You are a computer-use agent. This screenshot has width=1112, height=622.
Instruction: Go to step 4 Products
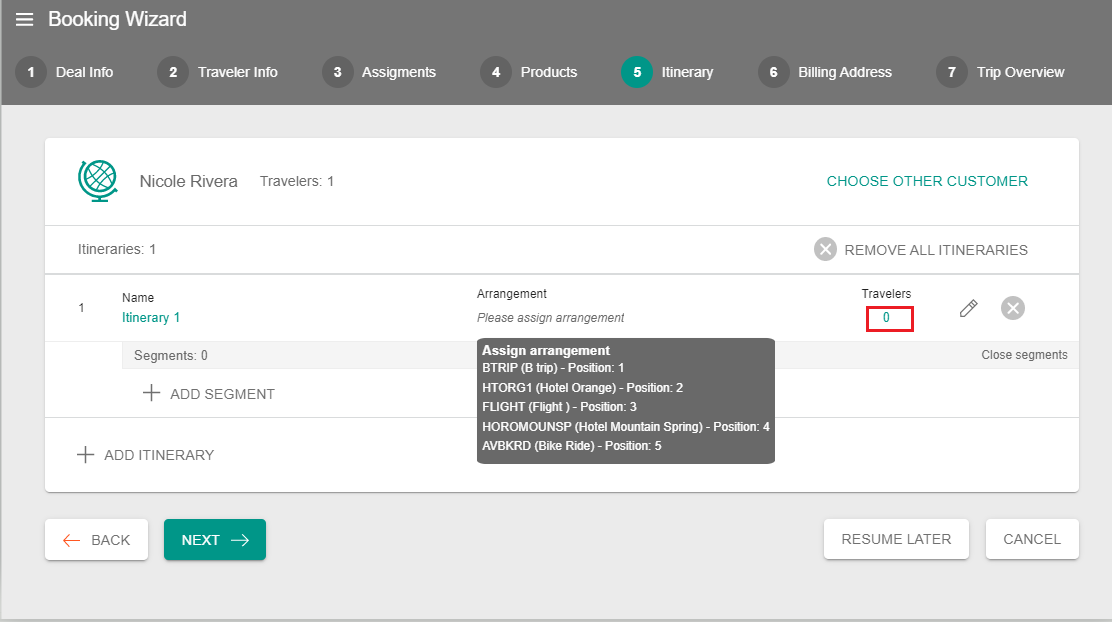529,72
